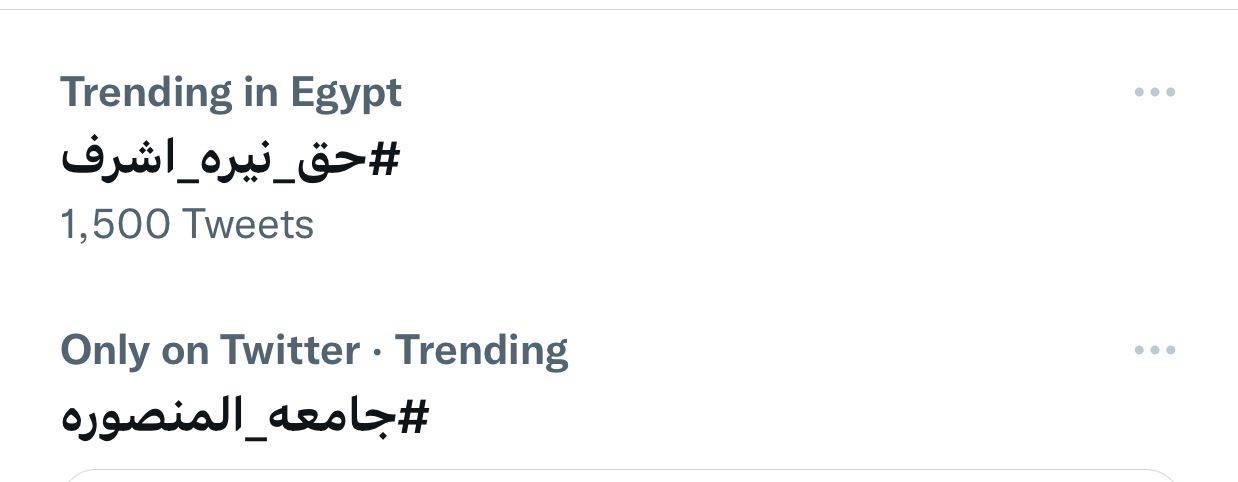
Task: Click the word "Egypt" in the trend header
Action: 346,93
